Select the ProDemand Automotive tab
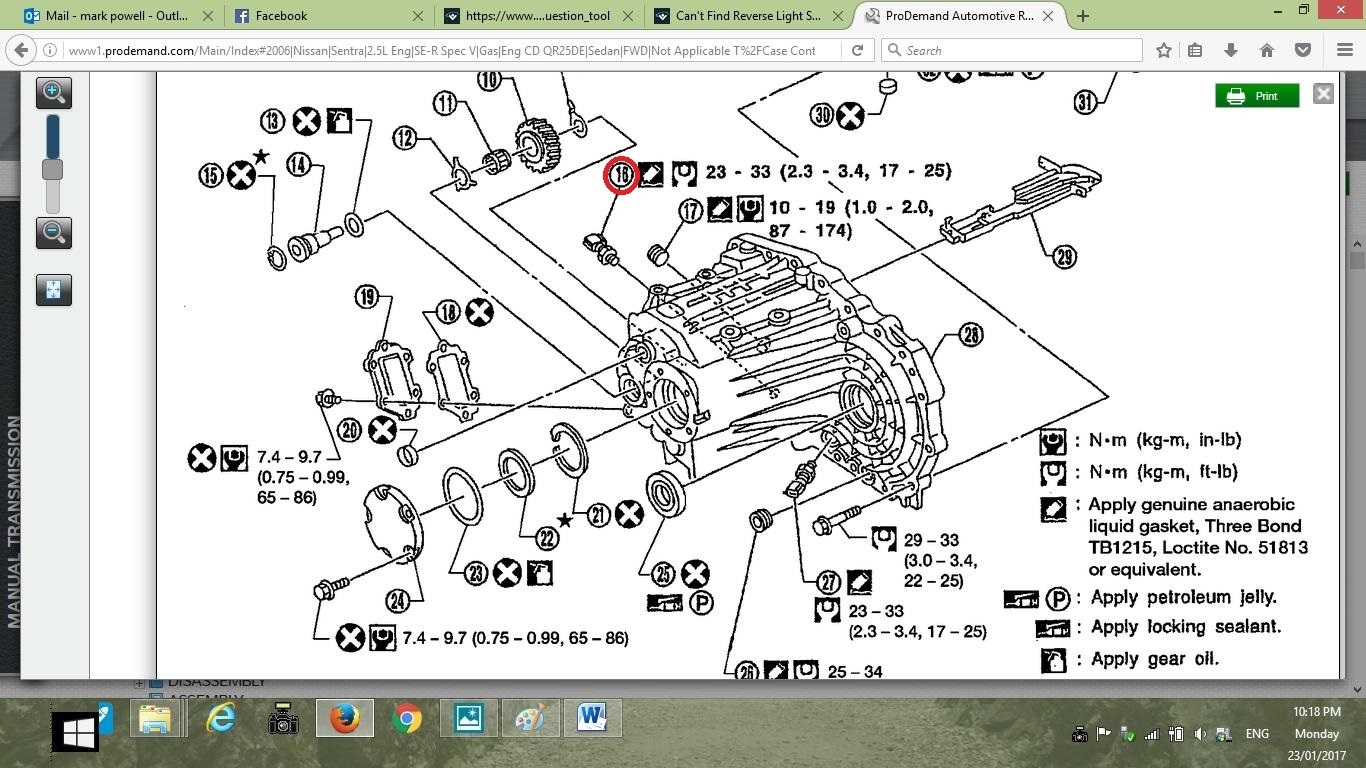The height and width of the screenshot is (768, 1366). coord(961,15)
